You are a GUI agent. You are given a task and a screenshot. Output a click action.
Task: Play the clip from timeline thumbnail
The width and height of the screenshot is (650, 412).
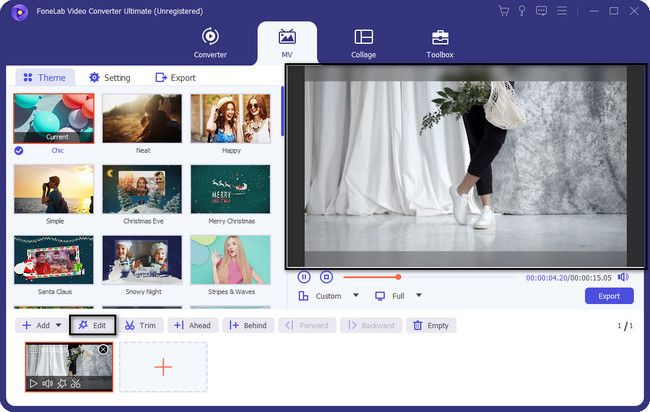34,384
